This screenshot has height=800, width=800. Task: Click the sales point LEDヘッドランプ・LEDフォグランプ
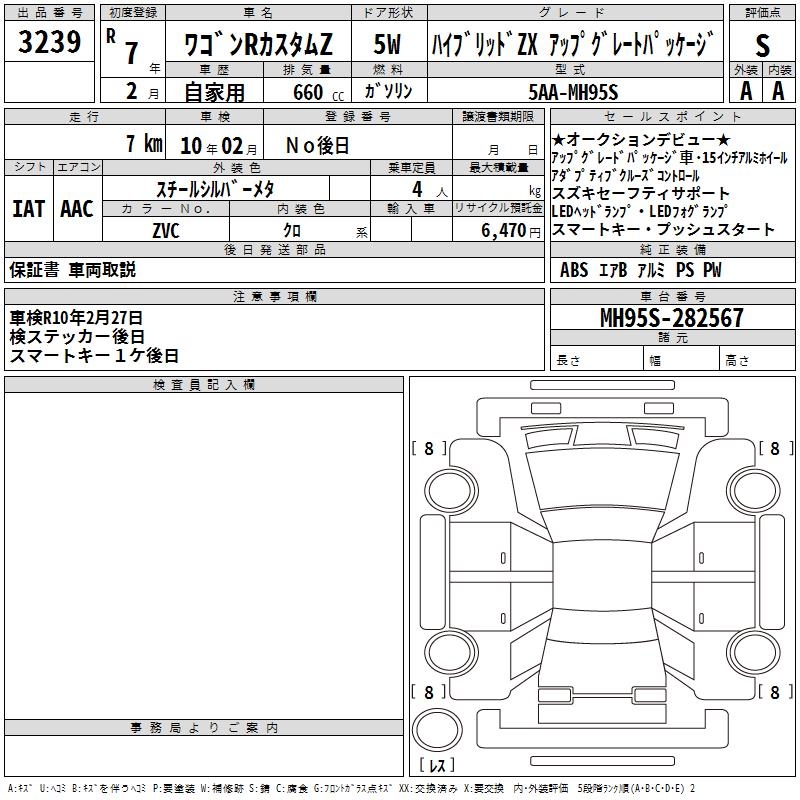639,211
